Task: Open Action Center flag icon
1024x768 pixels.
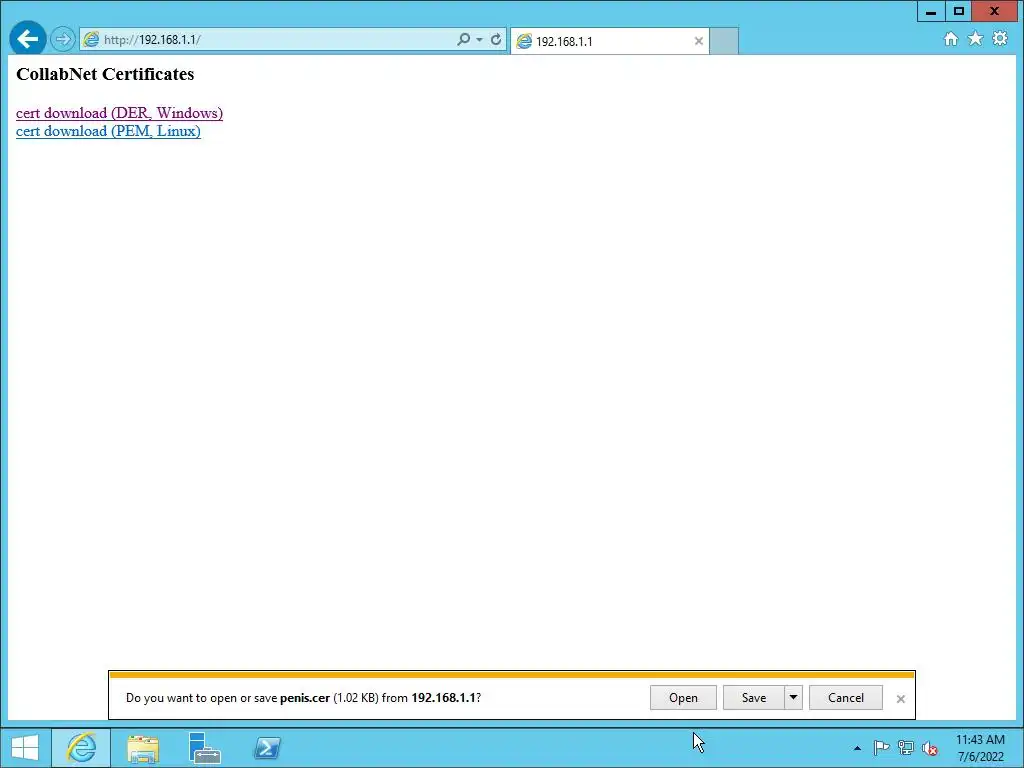Action: pyautogui.click(x=881, y=748)
